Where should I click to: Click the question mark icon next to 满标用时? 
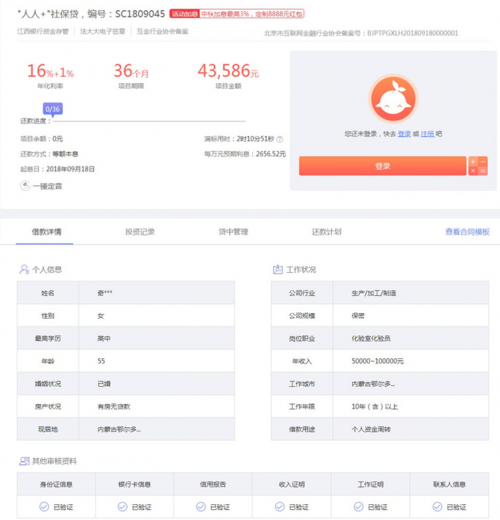coord(280,139)
